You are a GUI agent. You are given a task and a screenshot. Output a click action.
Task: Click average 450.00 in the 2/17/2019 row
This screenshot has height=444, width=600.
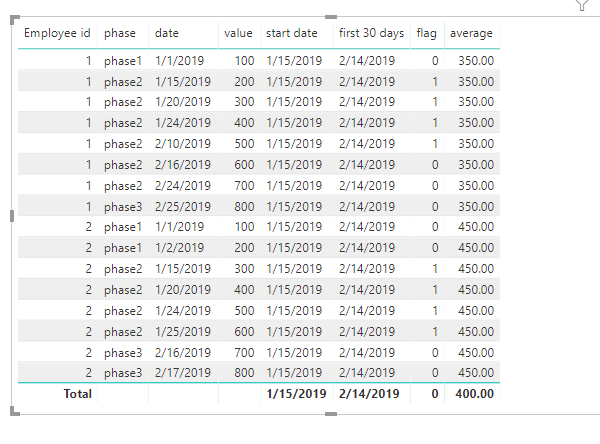click(476, 373)
